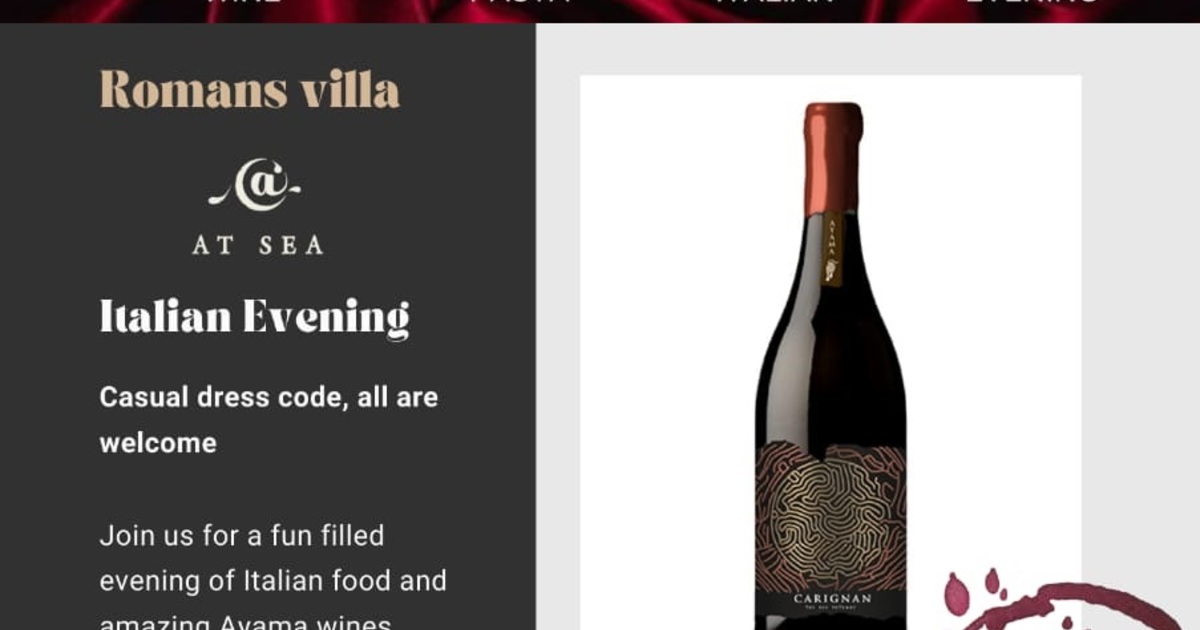Open the Romans villa heading
Screen dimensions: 1200x630
click(x=250, y=90)
